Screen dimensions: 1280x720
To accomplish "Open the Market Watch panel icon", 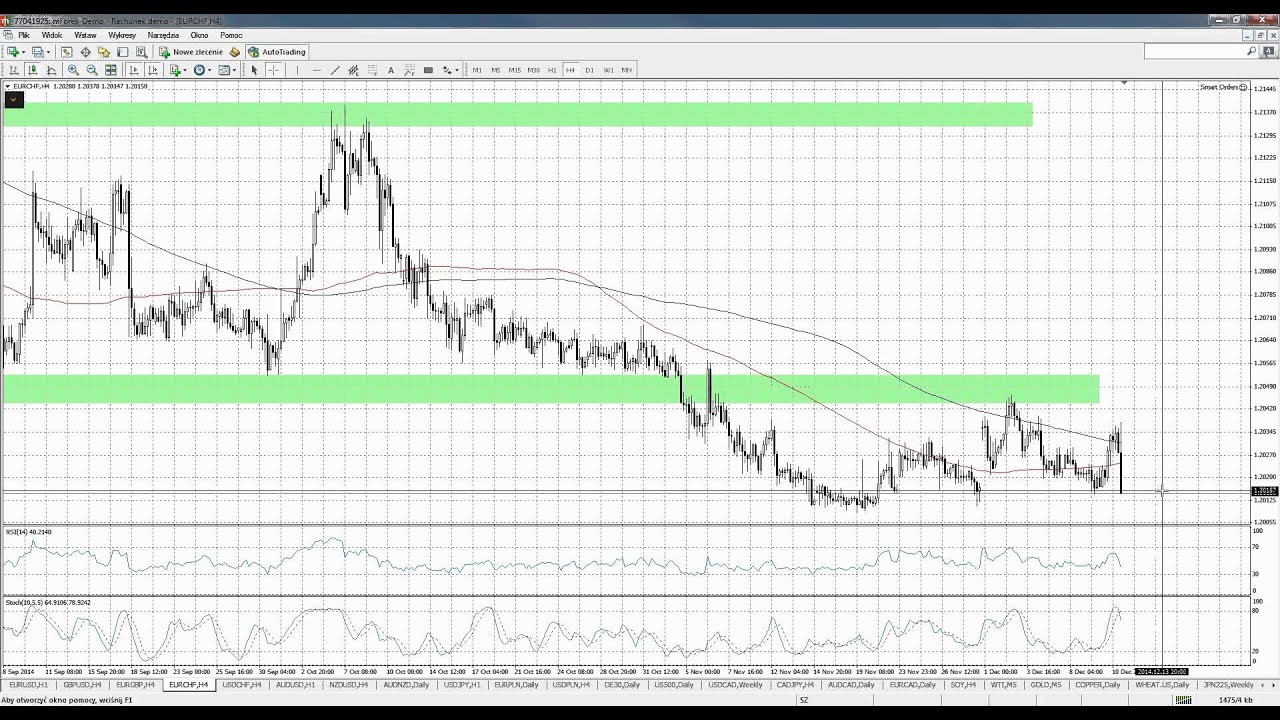I will coord(66,52).
